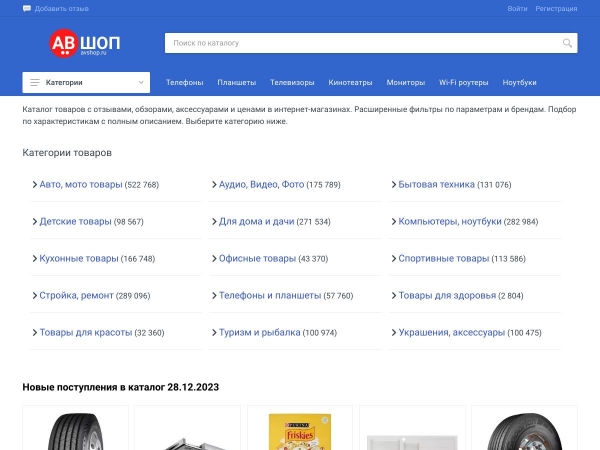Open Спортивные товары category

[x=443, y=259]
